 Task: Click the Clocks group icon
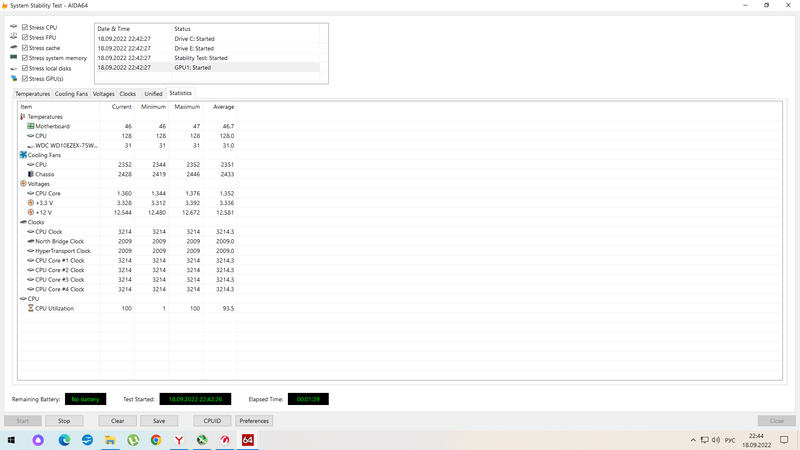pos(23,222)
